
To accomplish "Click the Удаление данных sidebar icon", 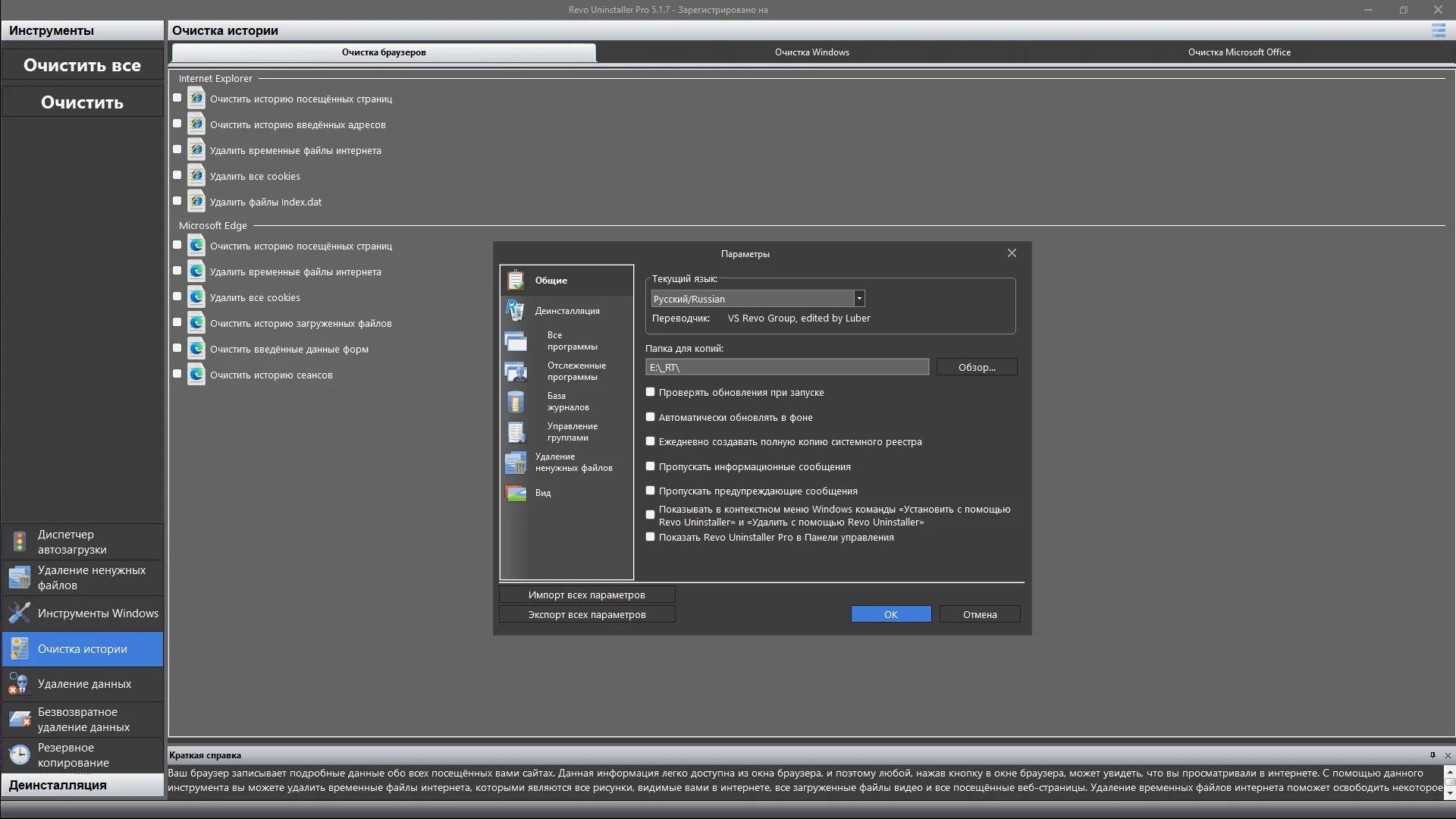I will [20, 683].
